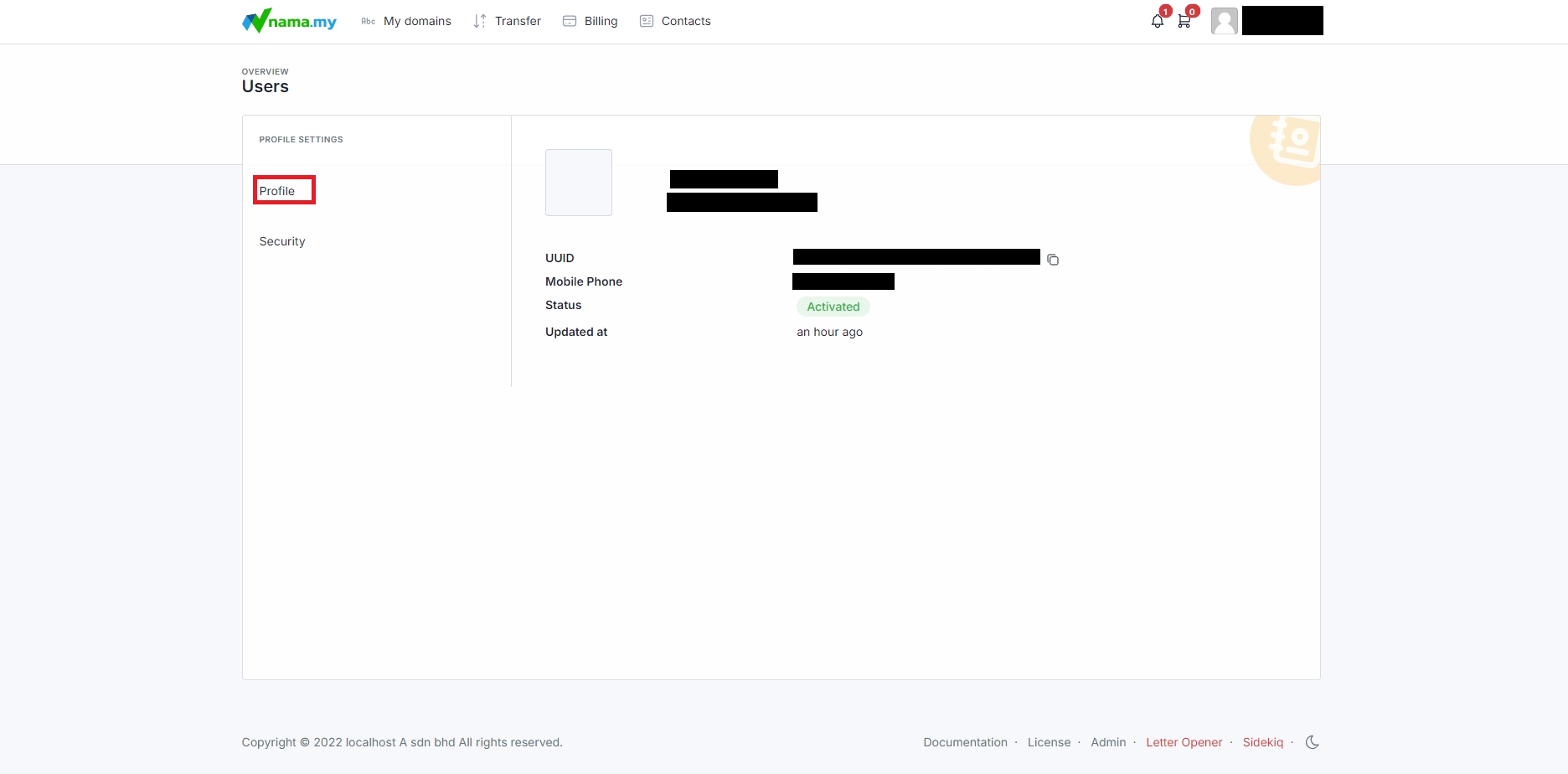Toggle dark mode moon icon
The image size is (1568, 774).
[x=1312, y=742]
